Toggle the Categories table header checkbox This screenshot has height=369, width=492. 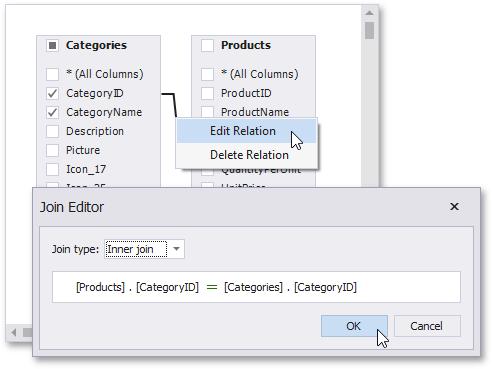(x=53, y=45)
